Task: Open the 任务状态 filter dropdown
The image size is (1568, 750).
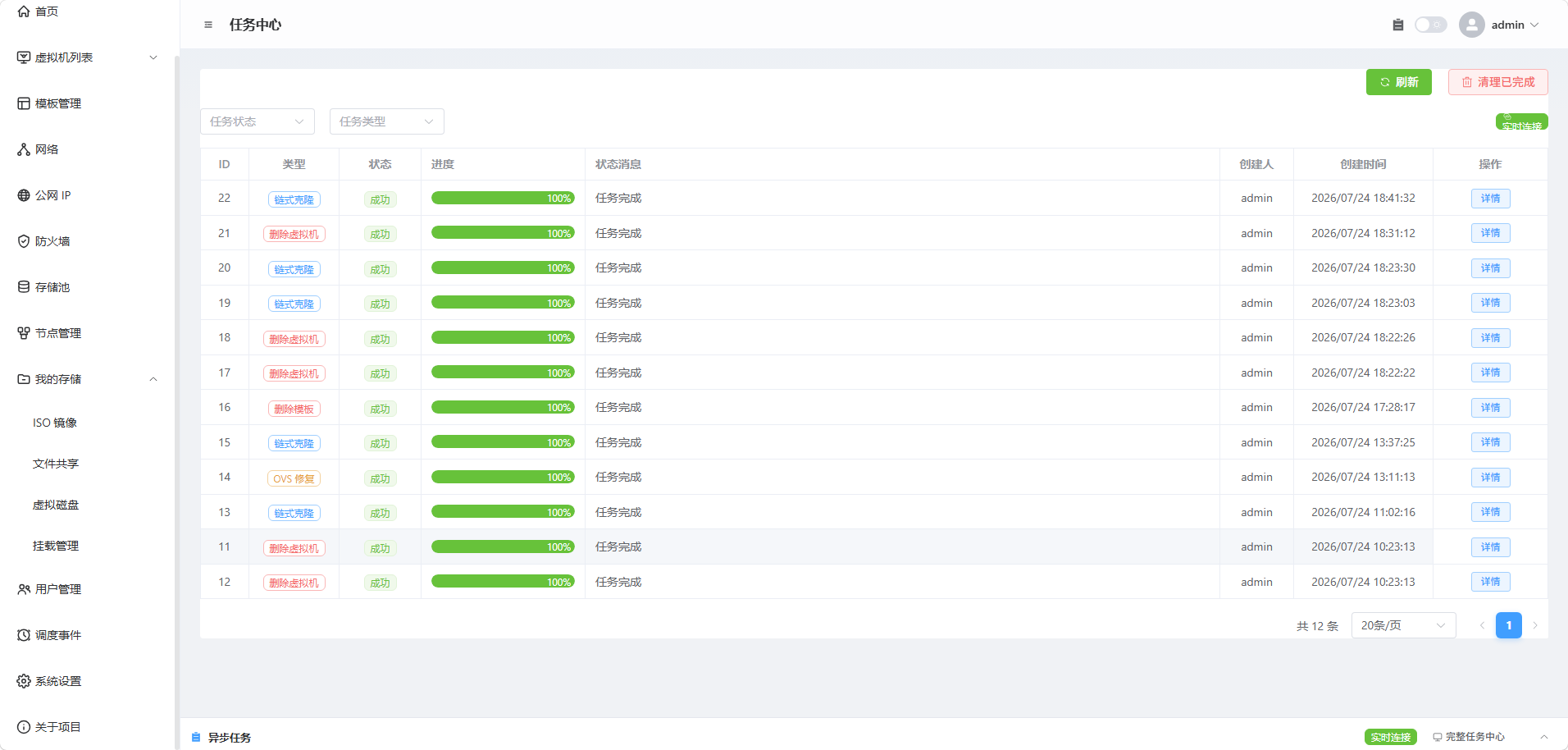Action: point(258,121)
